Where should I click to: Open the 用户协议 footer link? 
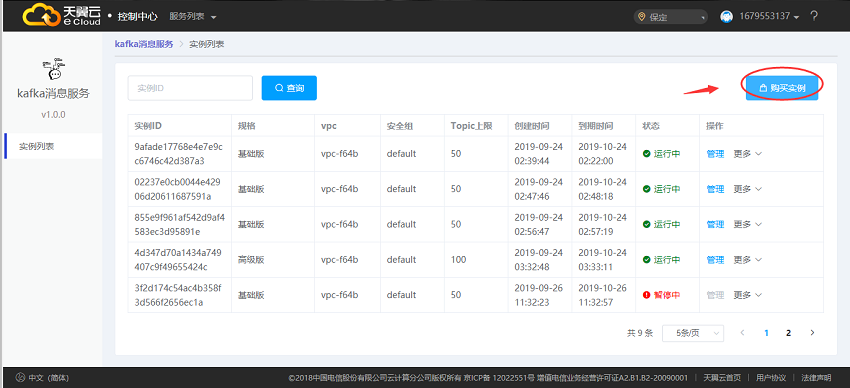point(770,378)
